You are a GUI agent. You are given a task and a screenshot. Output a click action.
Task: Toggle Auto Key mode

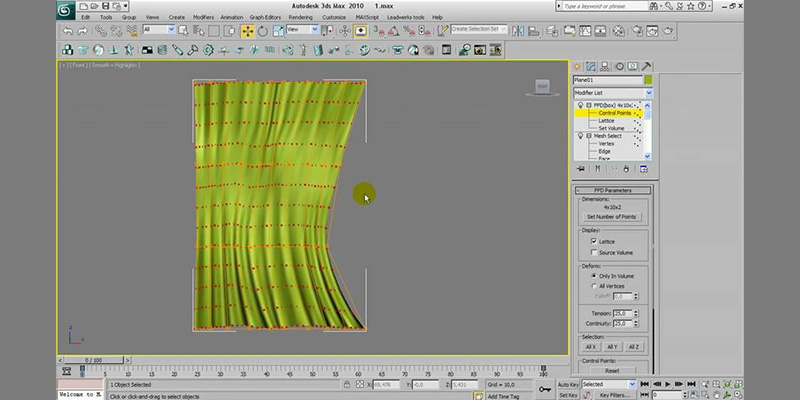click(x=568, y=385)
